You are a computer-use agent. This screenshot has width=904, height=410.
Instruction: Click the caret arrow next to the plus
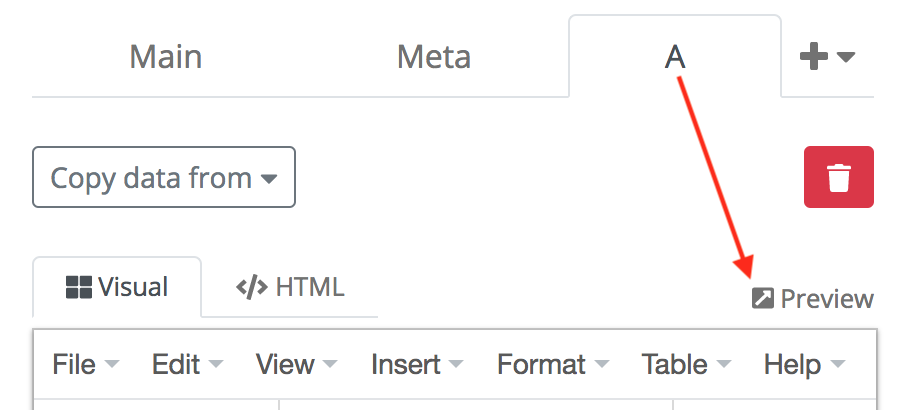tap(845, 58)
